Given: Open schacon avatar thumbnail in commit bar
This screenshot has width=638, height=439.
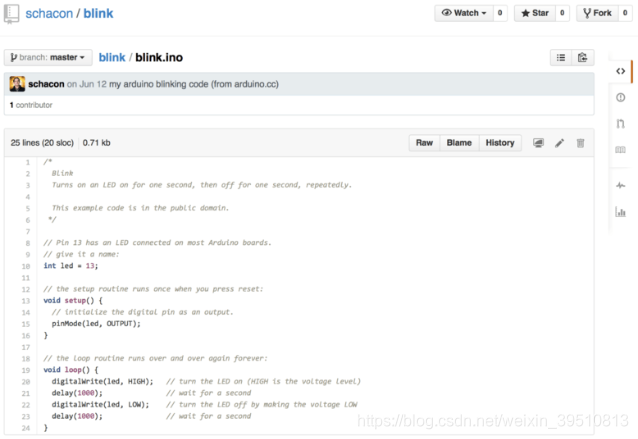Looking at the screenshot, I should click(17, 84).
